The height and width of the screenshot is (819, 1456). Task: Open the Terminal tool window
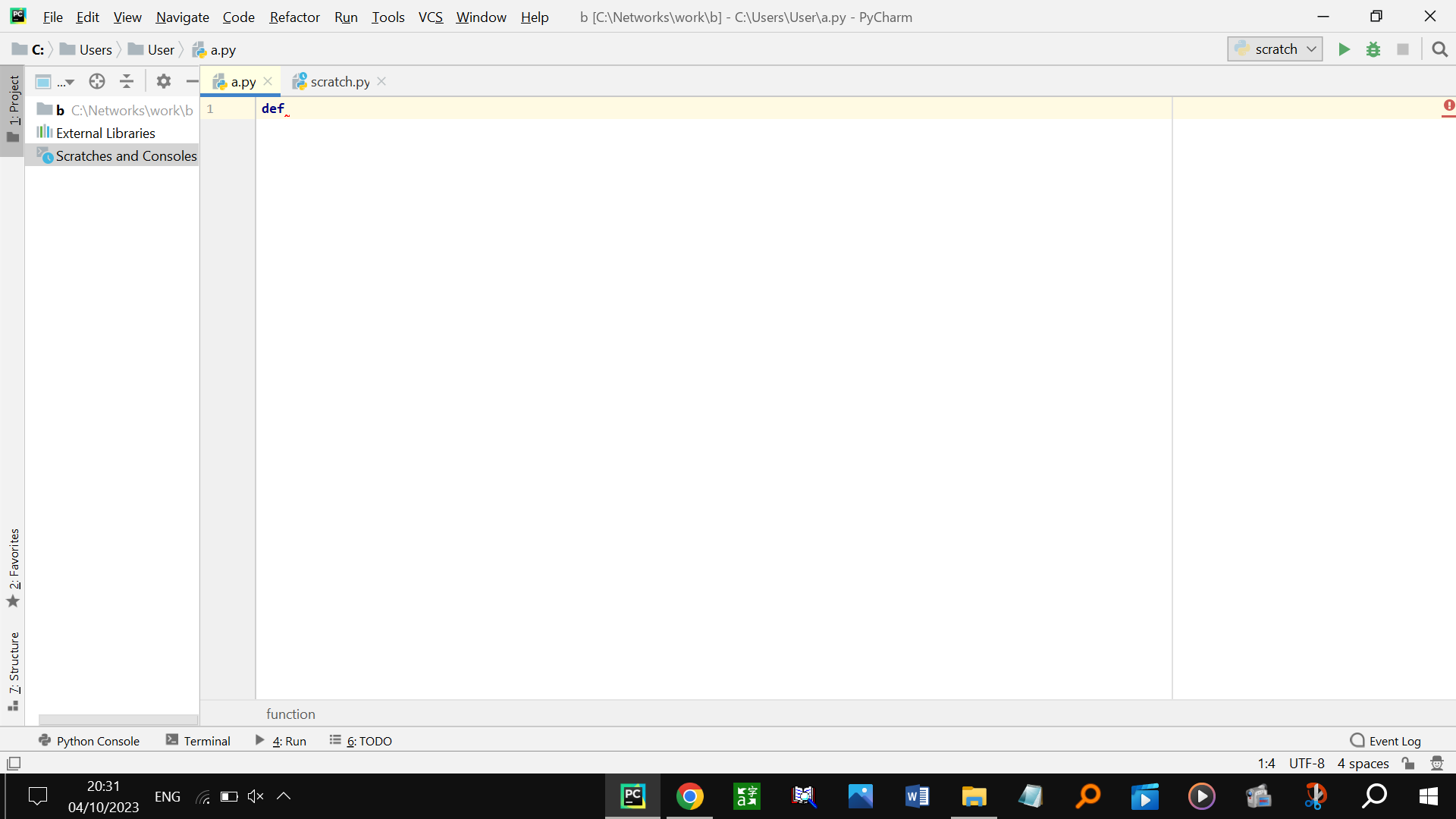coord(198,741)
